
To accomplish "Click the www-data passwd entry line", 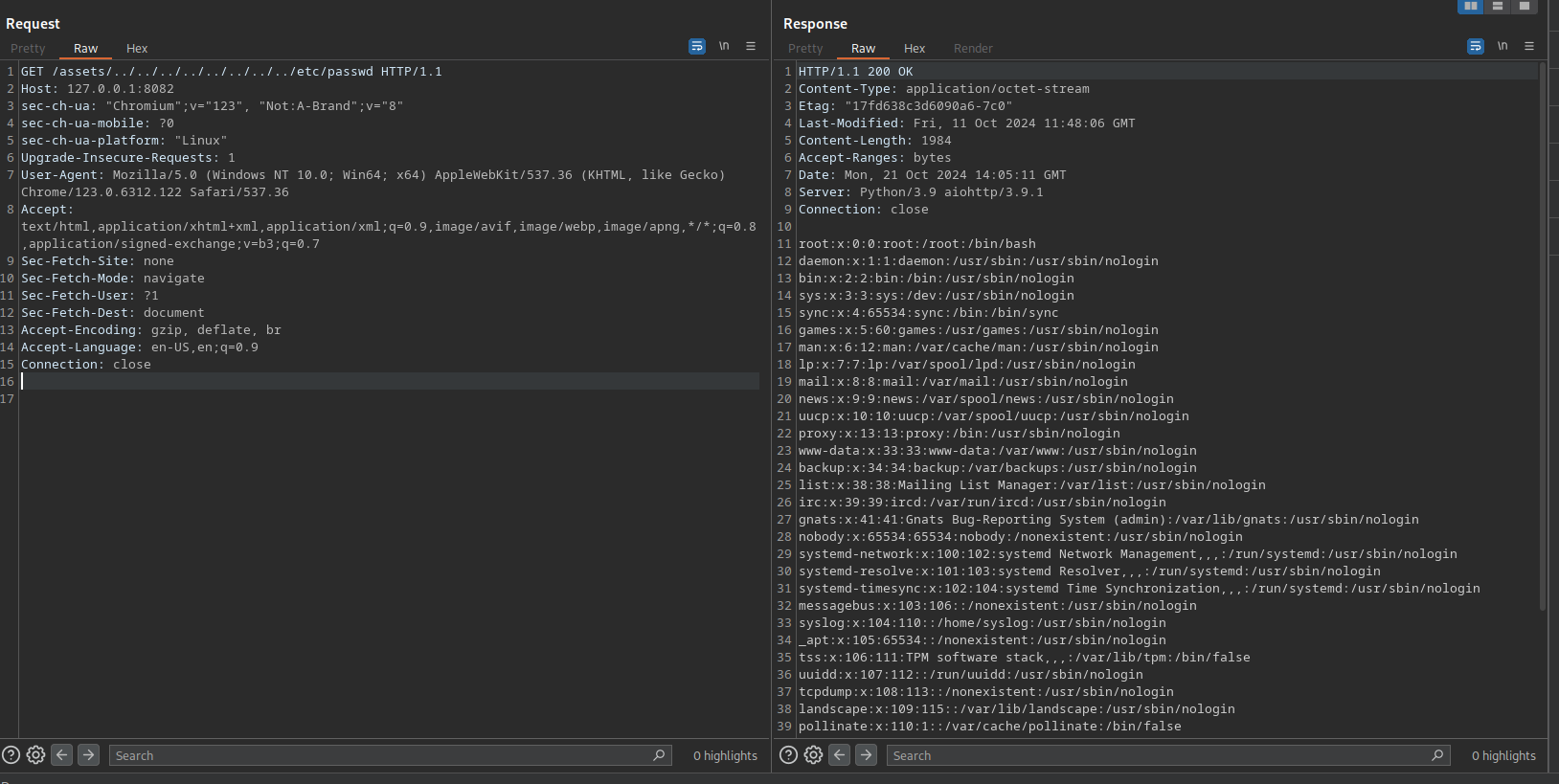I will (998, 451).
